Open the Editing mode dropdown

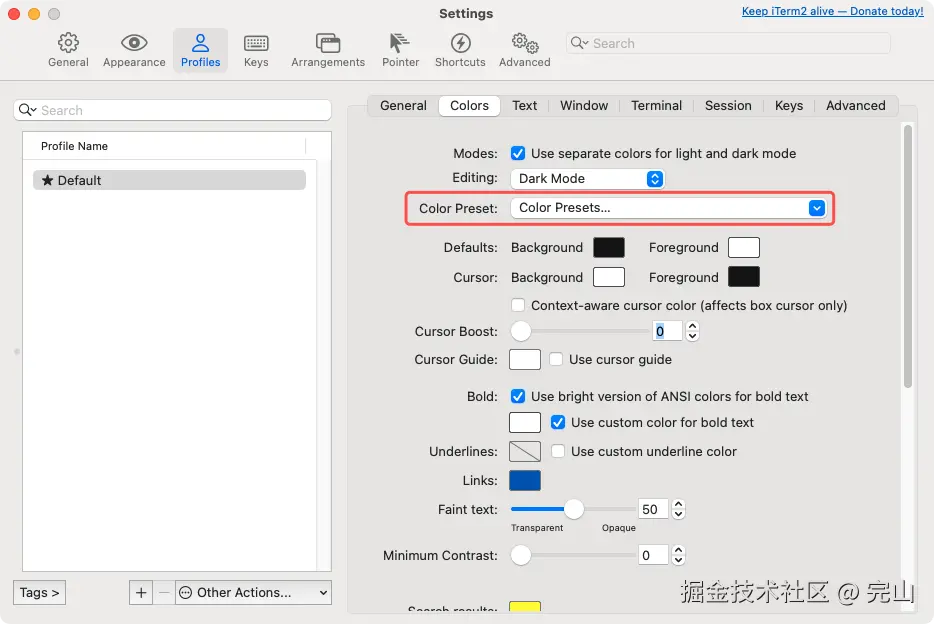(x=587, y=179)
